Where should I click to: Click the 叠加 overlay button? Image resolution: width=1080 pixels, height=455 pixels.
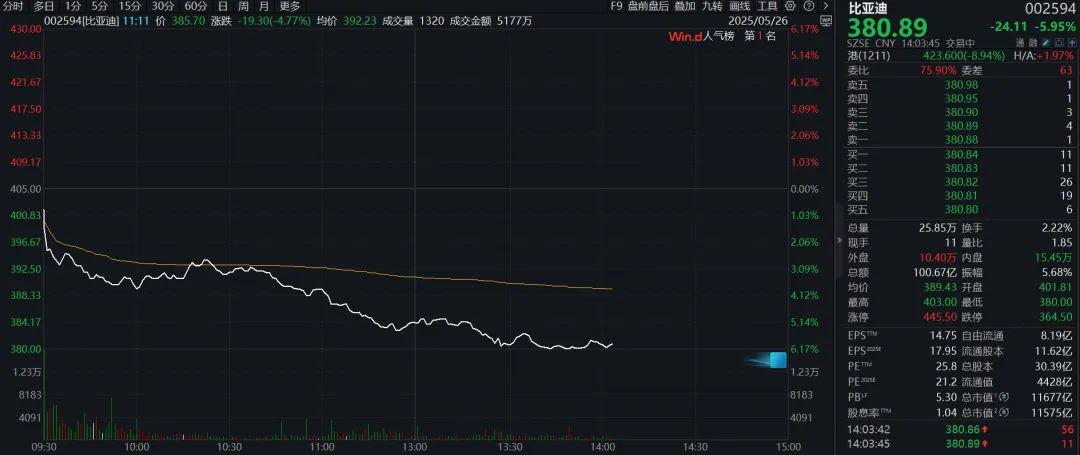click(x=685, y=6)
